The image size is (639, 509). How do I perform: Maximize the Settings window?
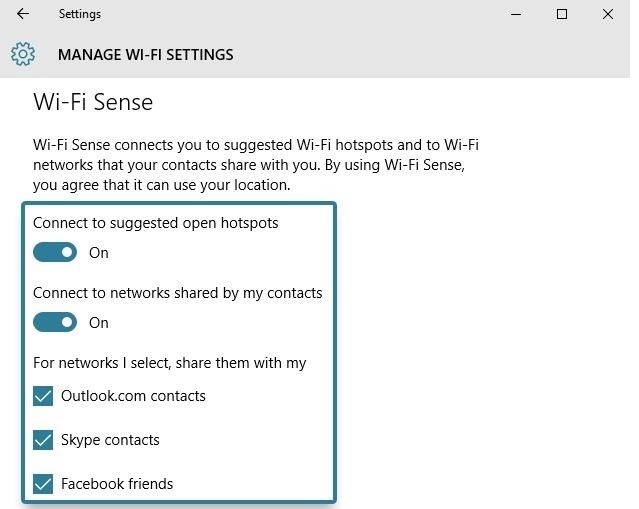point(562,14)
